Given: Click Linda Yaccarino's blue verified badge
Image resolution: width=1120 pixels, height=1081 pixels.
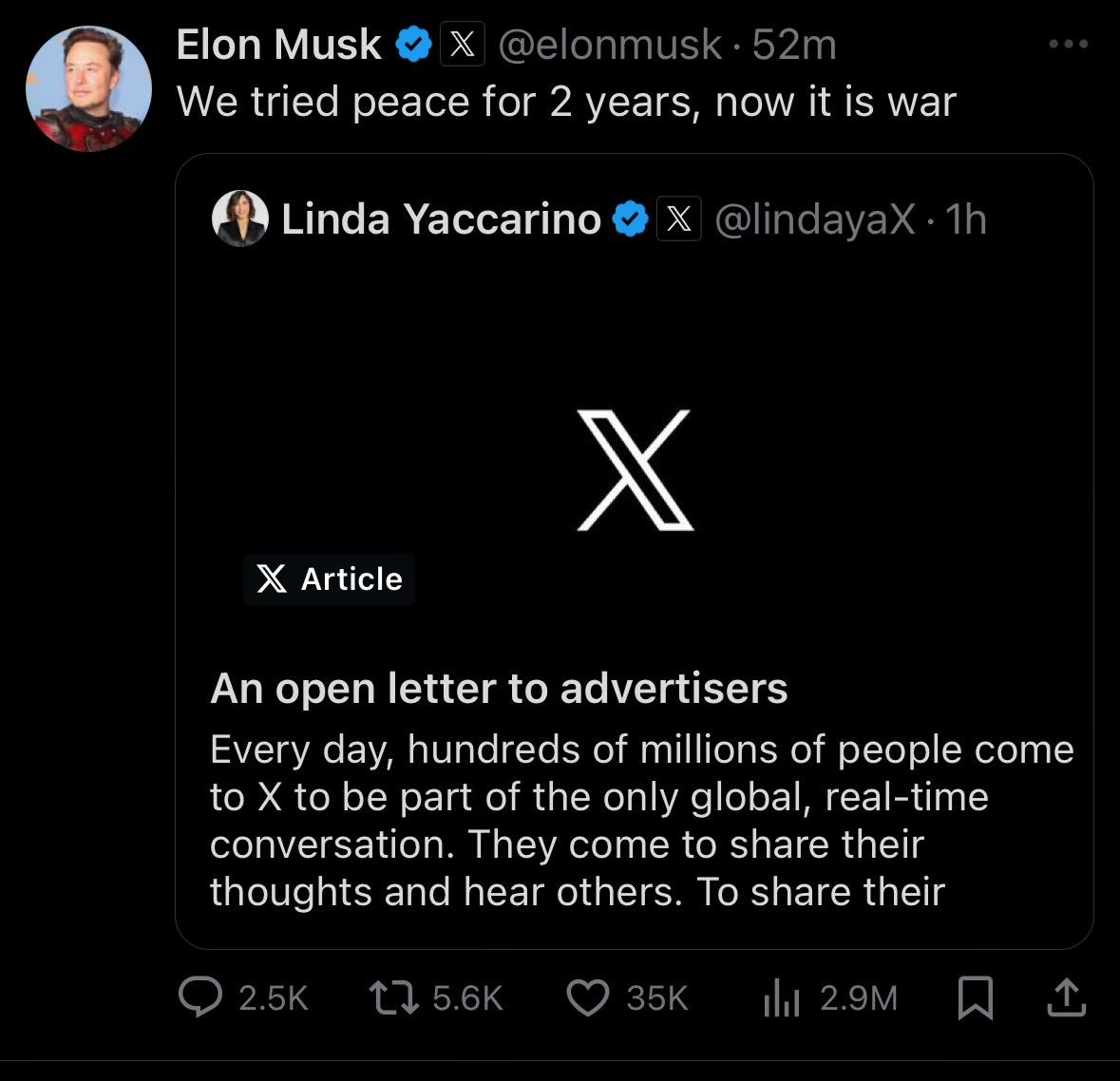Looking at the screenshot, I should point(630,219).
